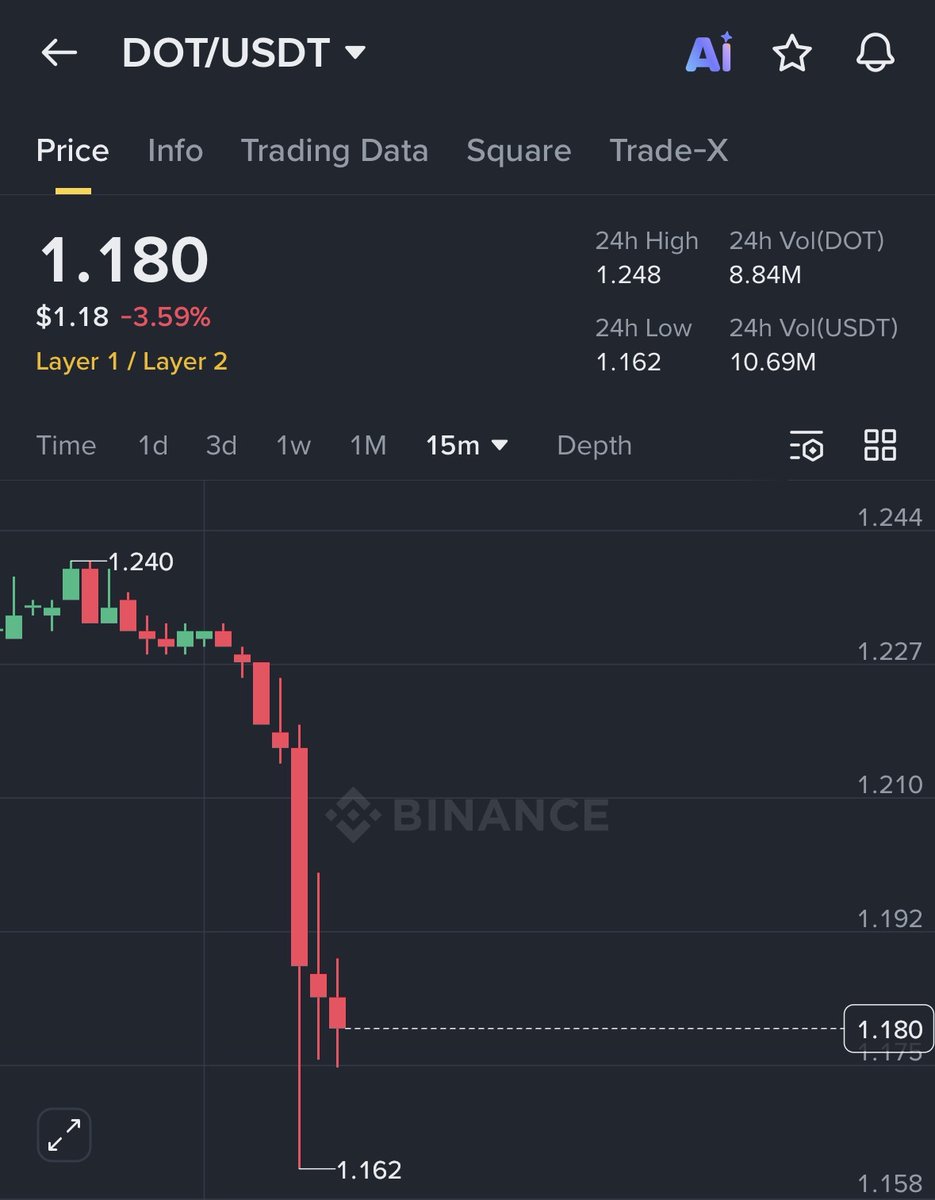Viewport: 935px width, 1200px height.
Task: Open the Trading Data tab
Action: [x=334, y=151]
